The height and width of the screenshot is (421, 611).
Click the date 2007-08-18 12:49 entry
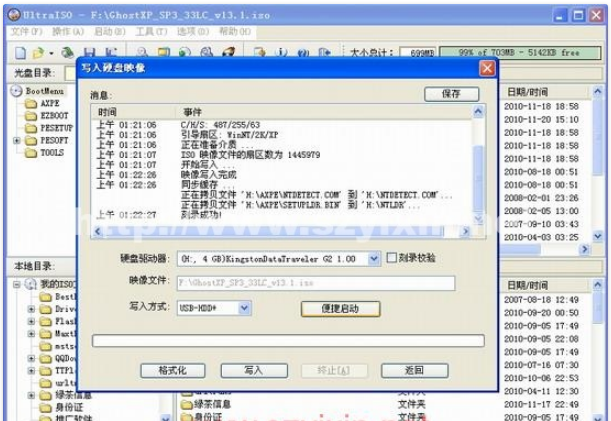coord(541,300)
